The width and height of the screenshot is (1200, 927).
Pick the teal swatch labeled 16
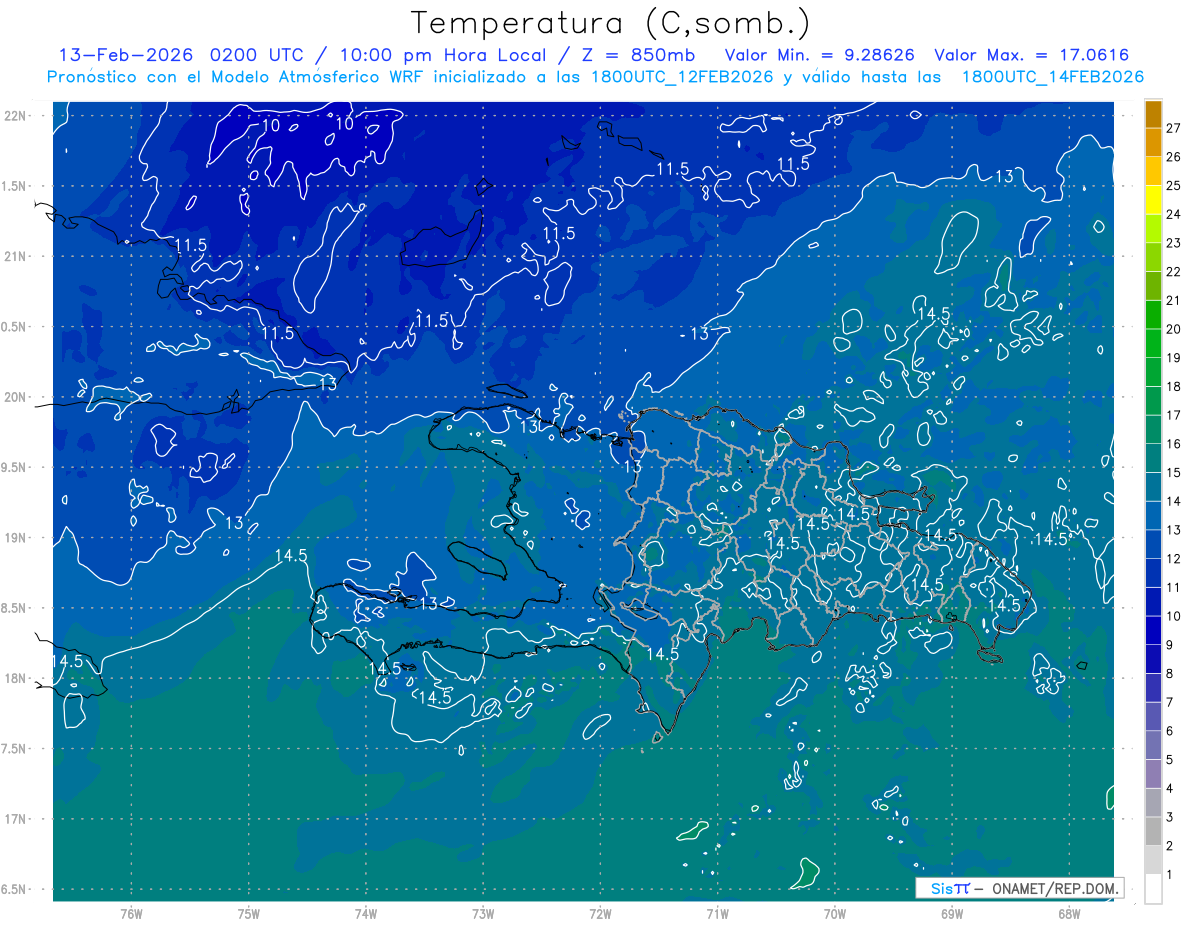click(x=1153, y=430)
